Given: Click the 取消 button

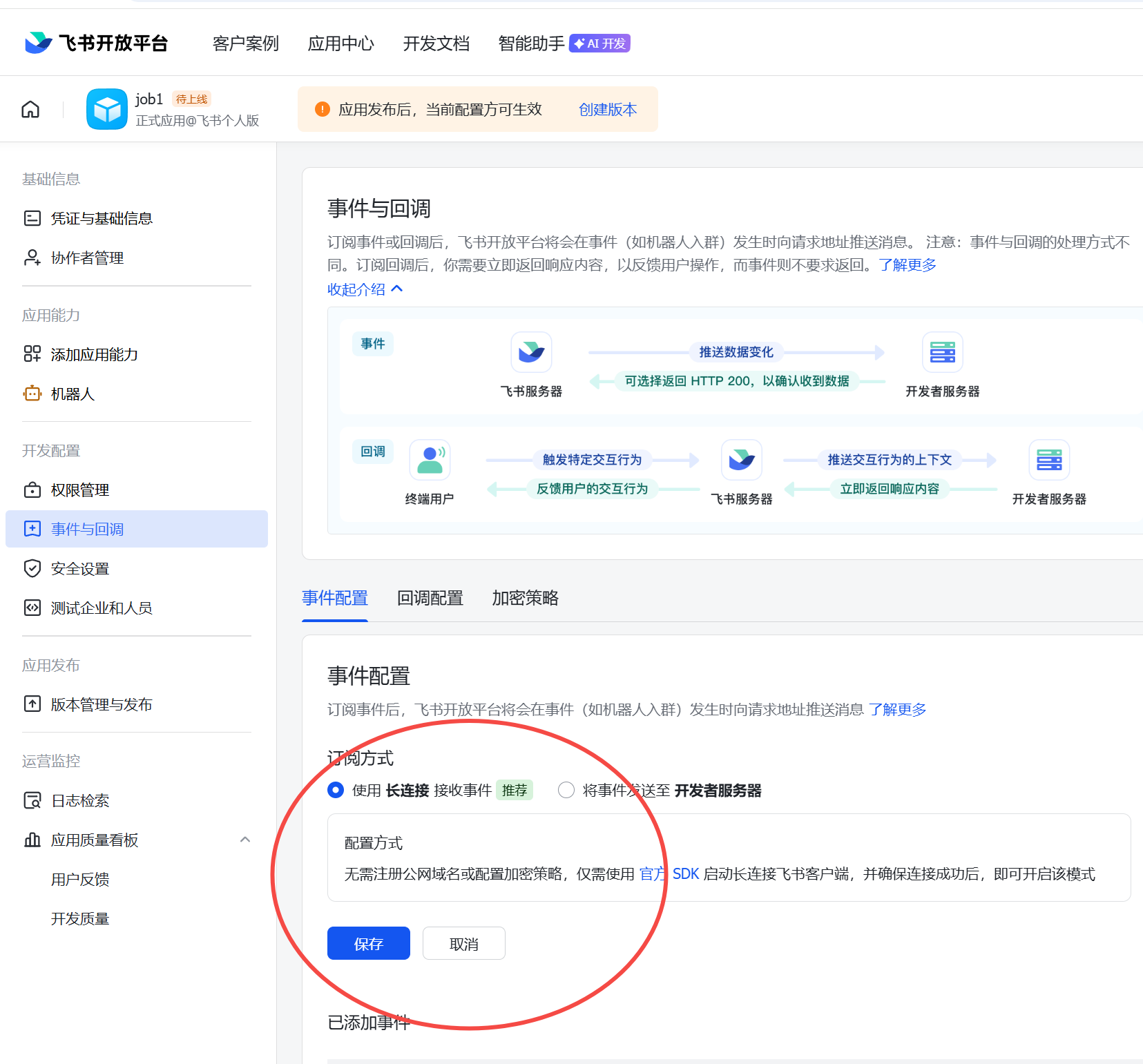Looking at the screenshot, I should (464, 943).
